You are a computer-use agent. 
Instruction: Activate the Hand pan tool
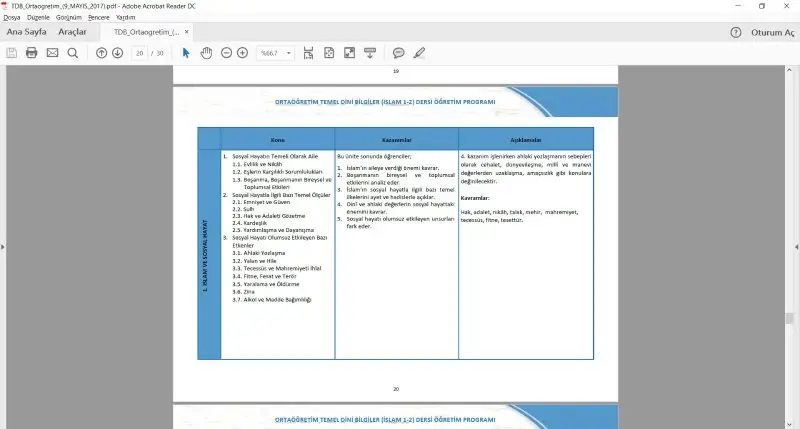[206, 53]
